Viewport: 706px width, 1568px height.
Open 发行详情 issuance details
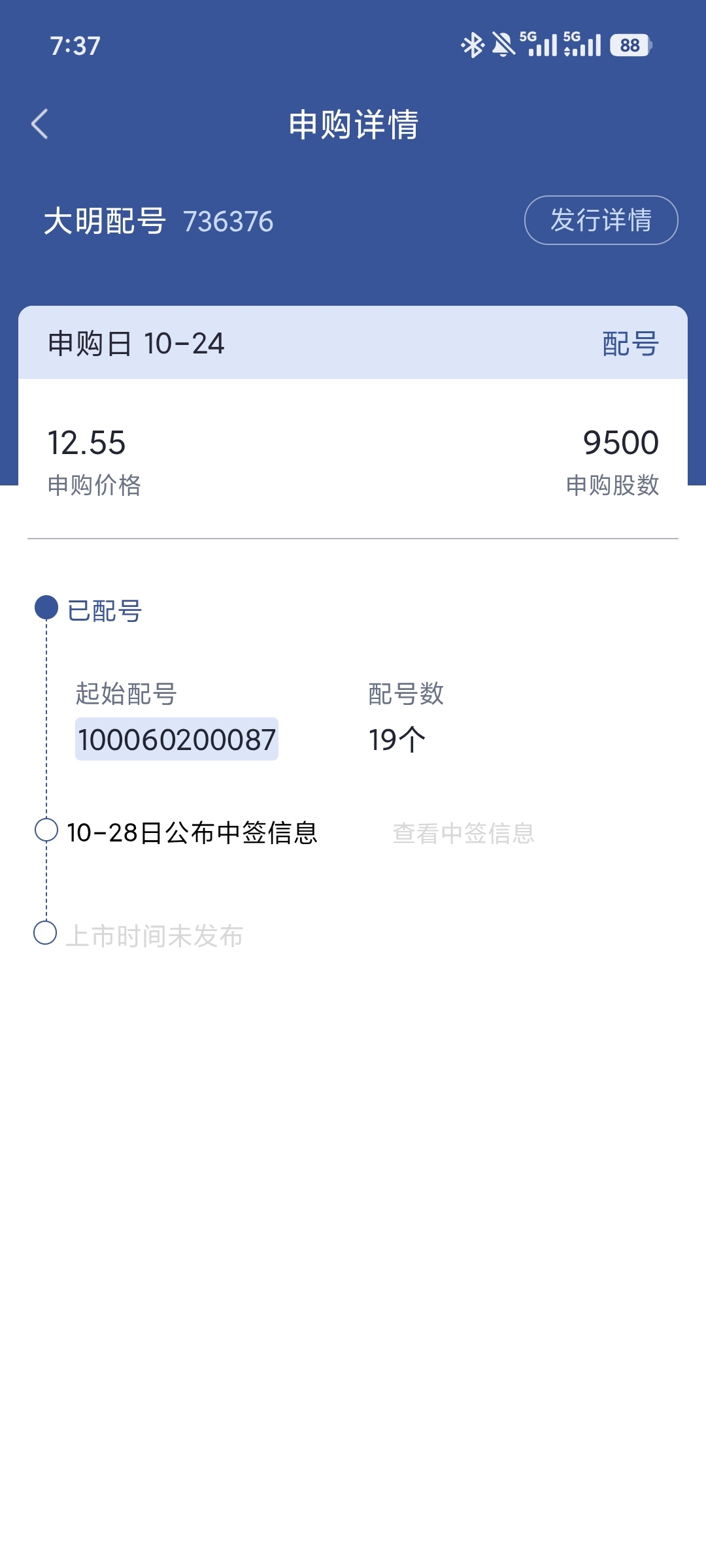601,220
